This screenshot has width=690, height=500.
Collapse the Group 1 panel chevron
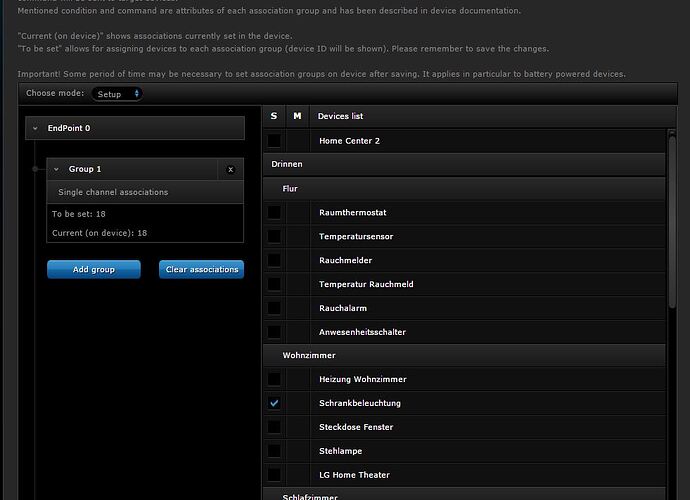pos(57,170)
